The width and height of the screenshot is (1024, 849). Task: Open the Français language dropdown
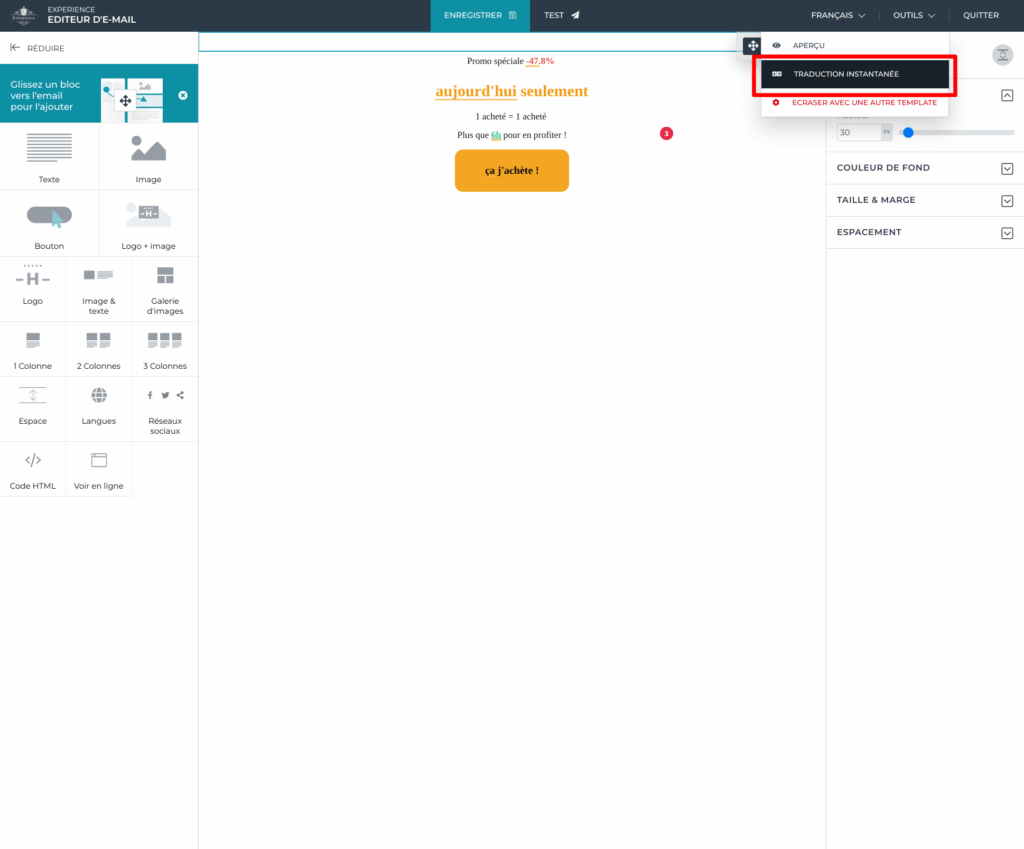coord(836,15)
